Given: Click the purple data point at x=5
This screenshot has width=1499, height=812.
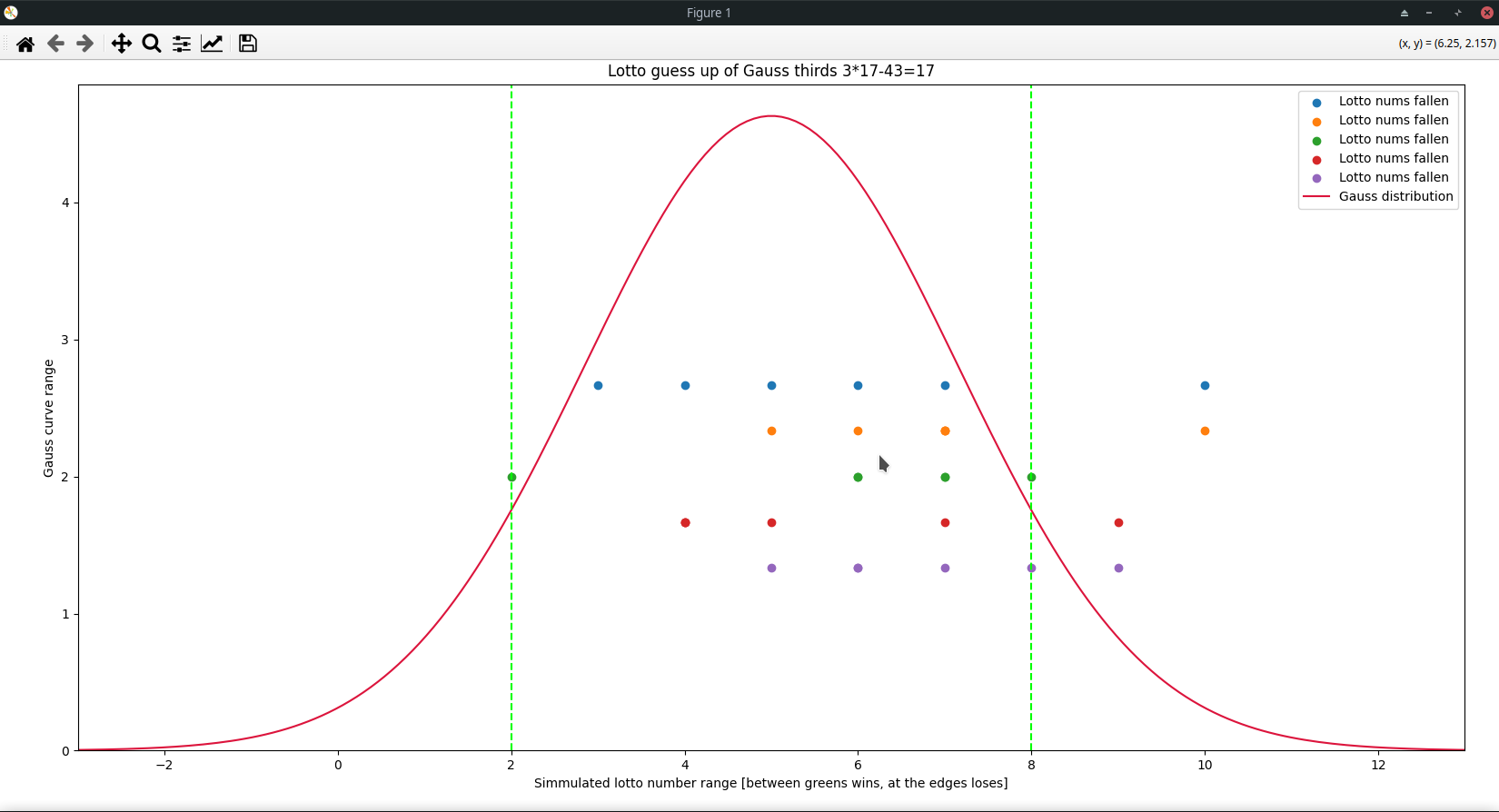Looking at the screenshot, I should point(771,569).
